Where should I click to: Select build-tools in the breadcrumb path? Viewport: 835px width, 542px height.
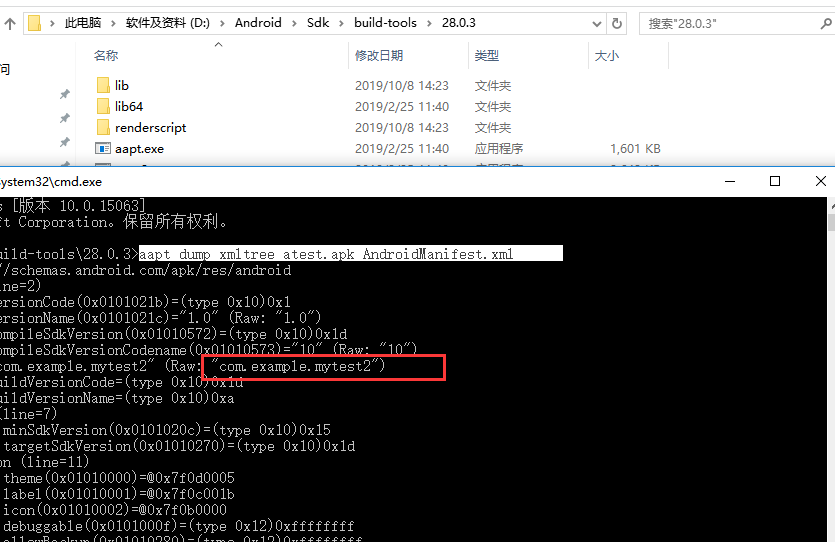[386, 23]
